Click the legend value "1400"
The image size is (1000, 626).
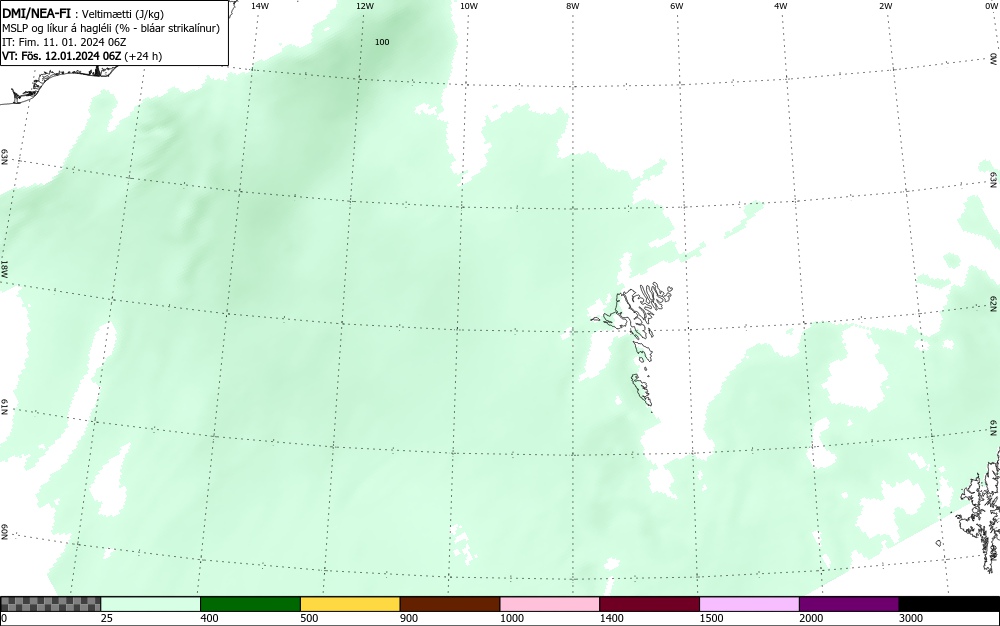612,618
